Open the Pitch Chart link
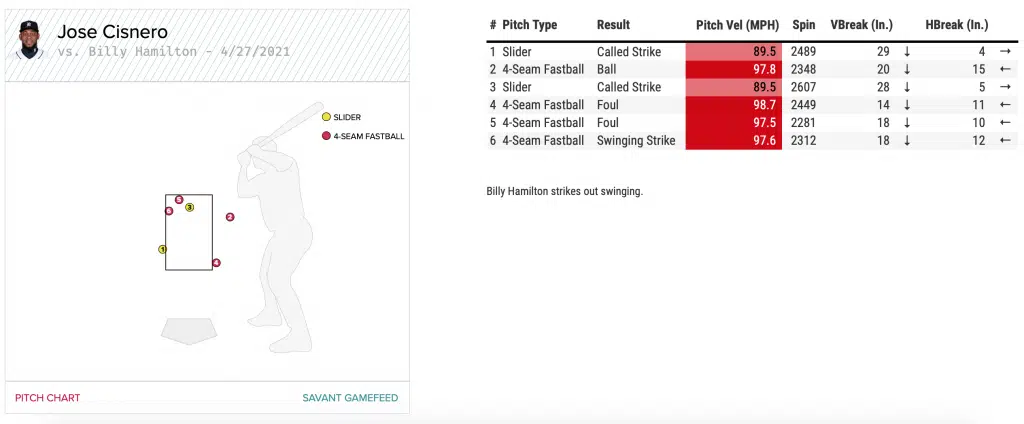Image resolution: width=1024 pixels, height=424 pixels. pos(47,398)
